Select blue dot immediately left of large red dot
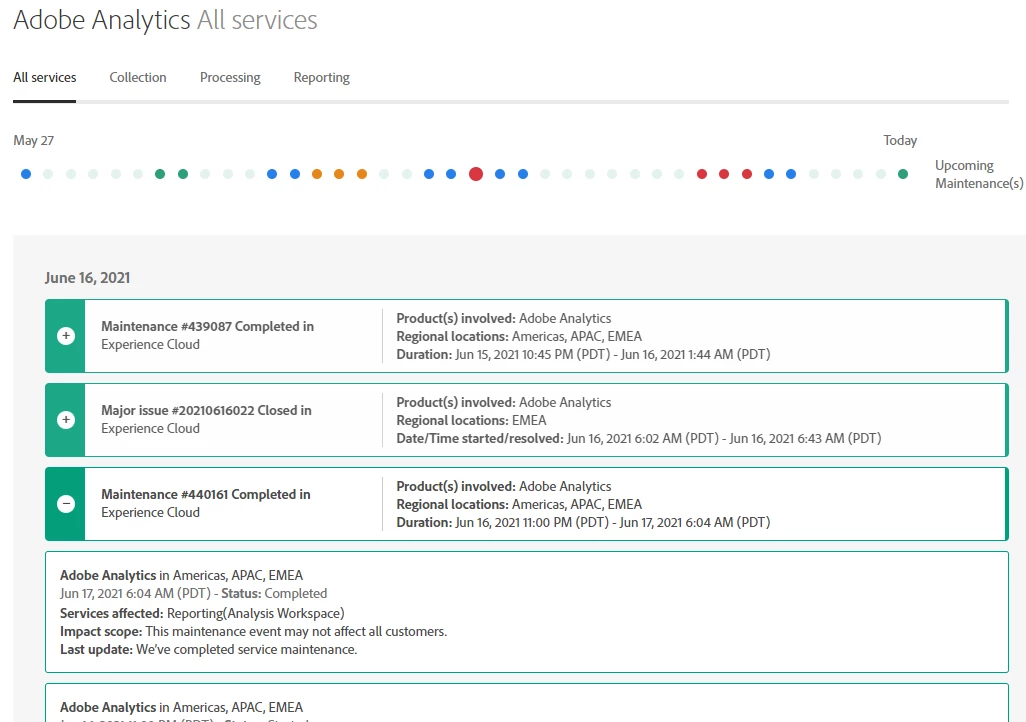Viewport: 1026px width, 722px height. click(x=451, y=174)
